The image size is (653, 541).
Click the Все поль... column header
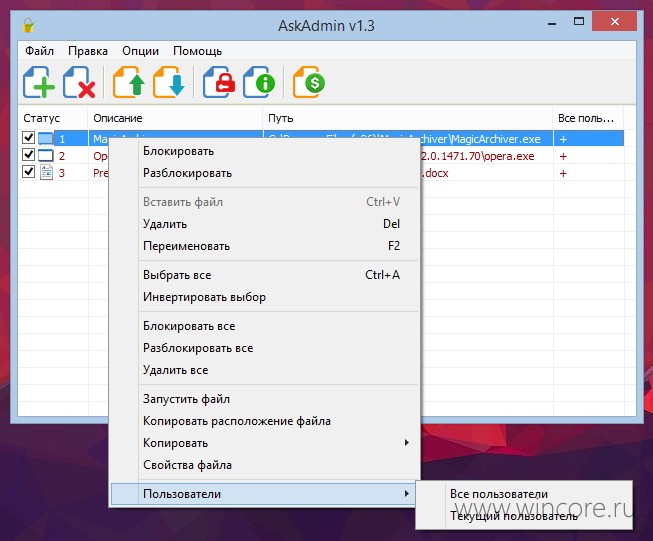tap(588, 118)
